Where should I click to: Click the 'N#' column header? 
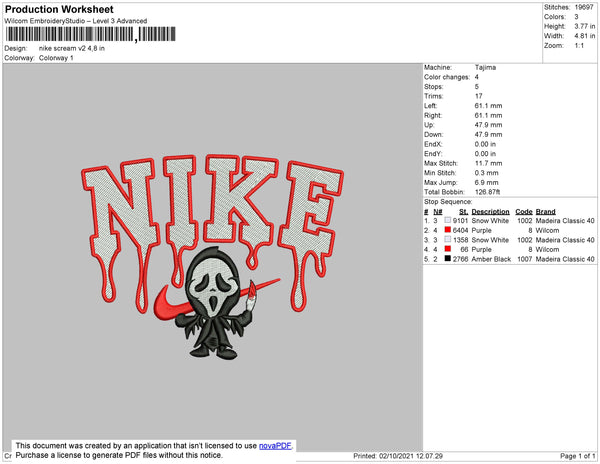point(438,212)
